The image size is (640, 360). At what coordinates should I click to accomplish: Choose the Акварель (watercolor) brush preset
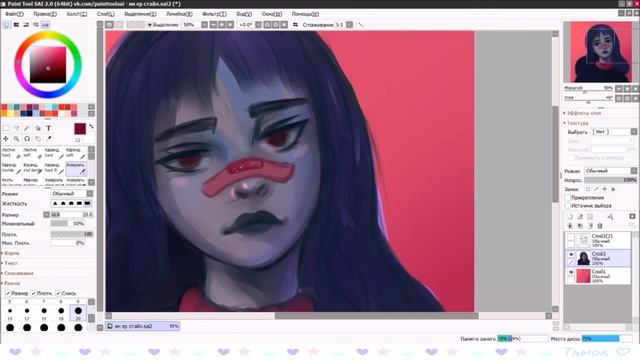point(76,168)
